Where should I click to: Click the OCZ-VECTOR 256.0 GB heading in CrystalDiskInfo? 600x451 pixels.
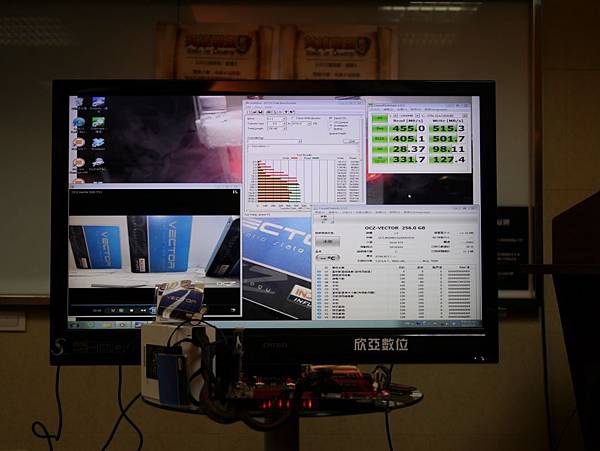(x=395, y=228)
